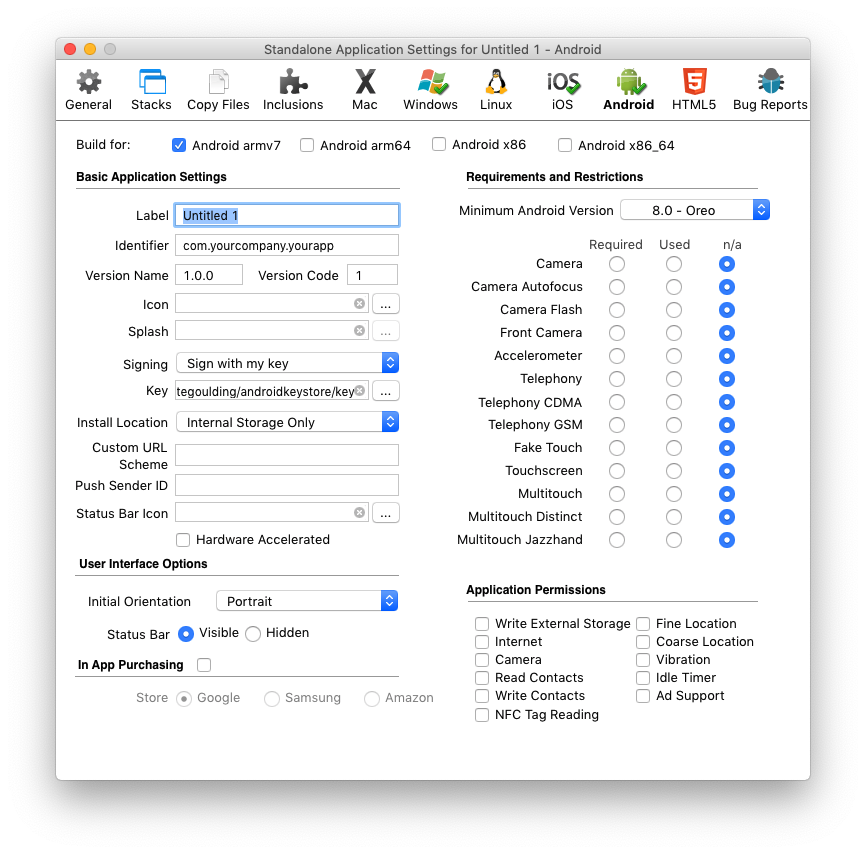Browse for an Icon file

click(386, 304)
